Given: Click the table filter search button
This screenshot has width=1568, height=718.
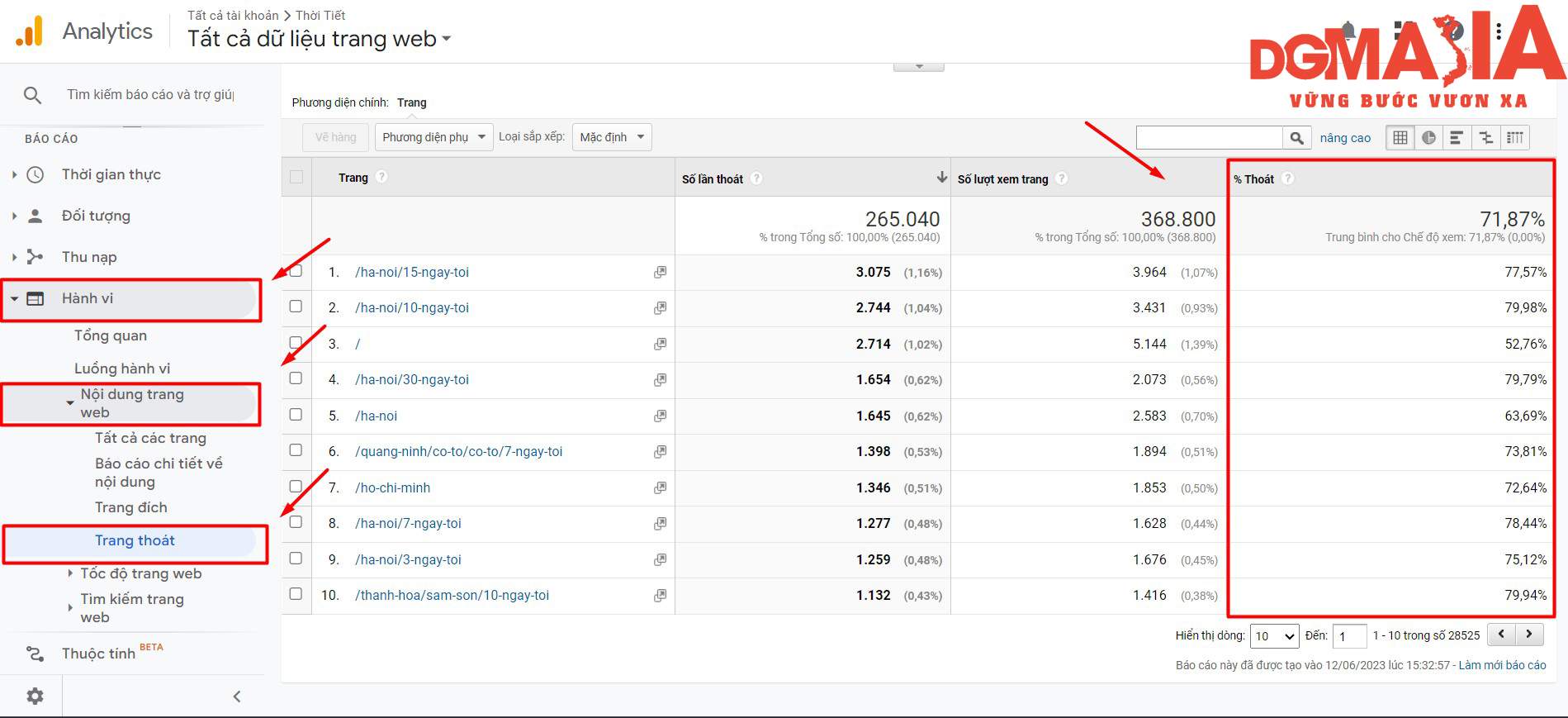Looking at the screenshot, I should coord(1296,138).
